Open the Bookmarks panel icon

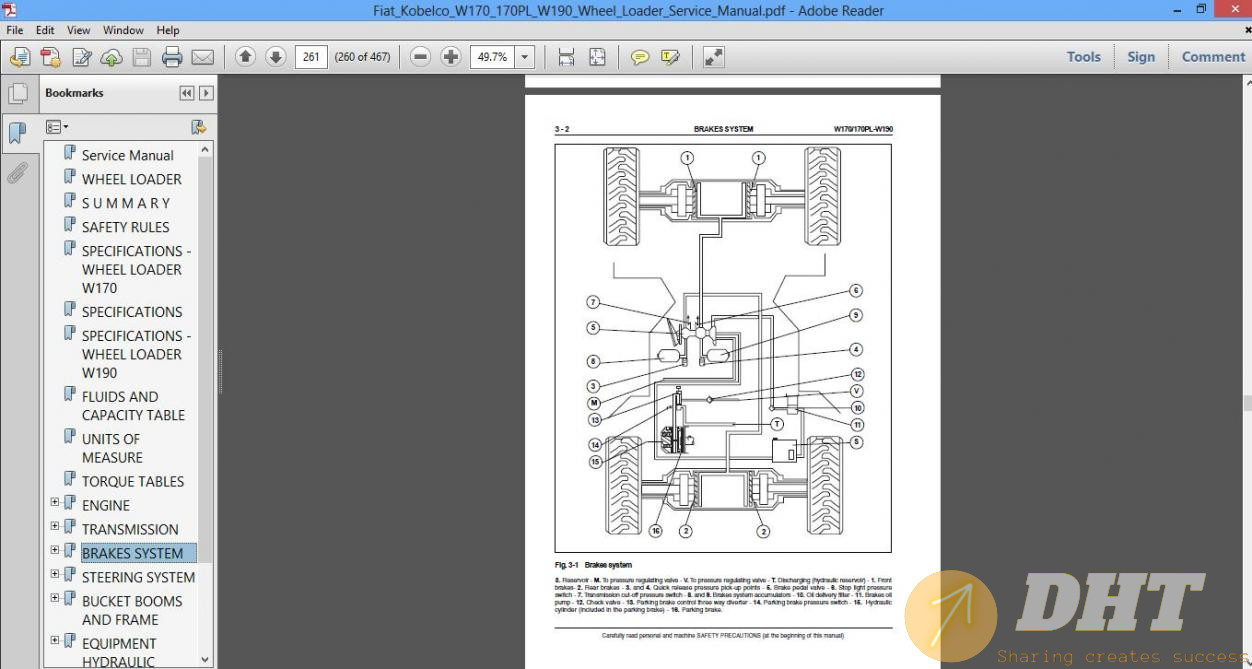tap(17, 133)
